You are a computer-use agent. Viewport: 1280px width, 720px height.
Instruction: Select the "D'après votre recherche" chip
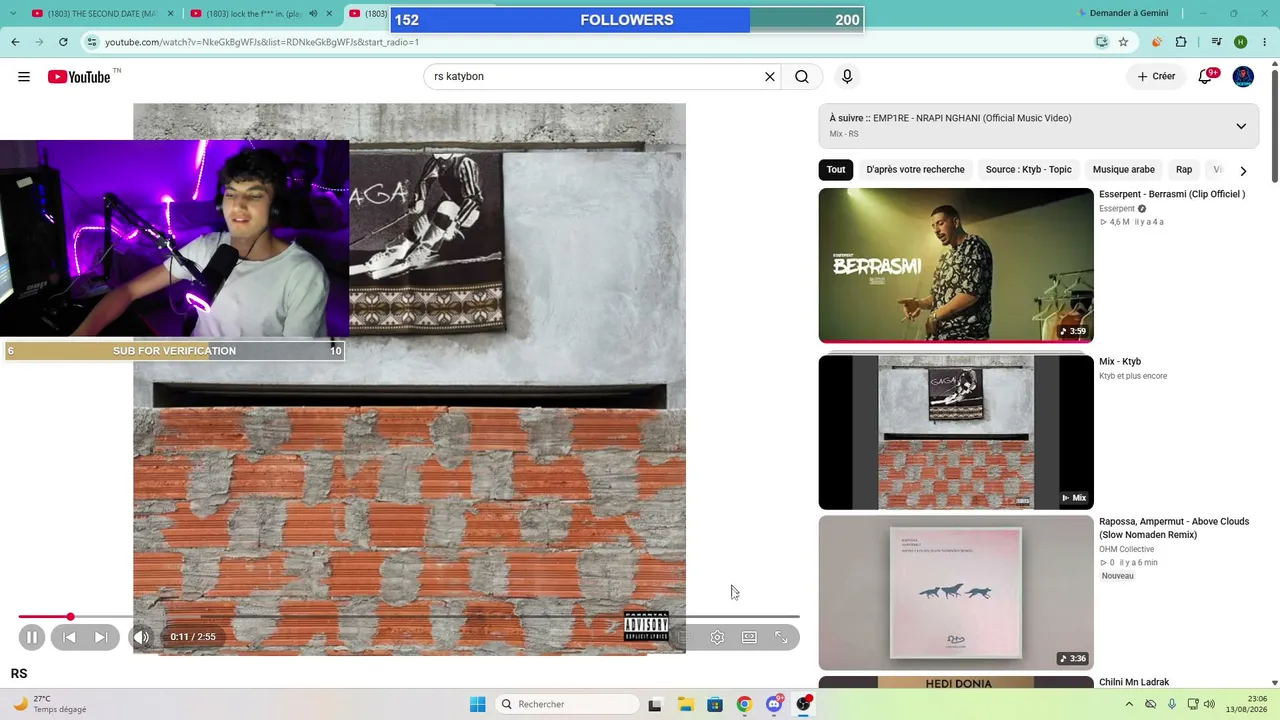pos(915,170)
